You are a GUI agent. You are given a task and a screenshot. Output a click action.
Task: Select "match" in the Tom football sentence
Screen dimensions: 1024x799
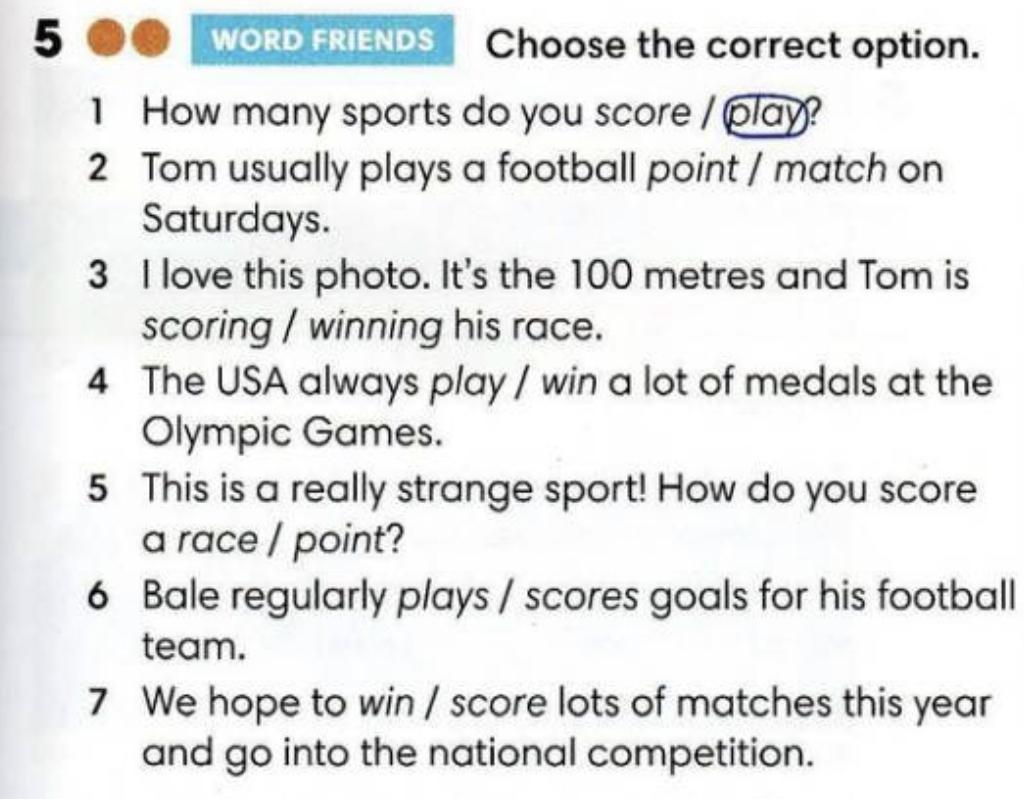point(830,167)
